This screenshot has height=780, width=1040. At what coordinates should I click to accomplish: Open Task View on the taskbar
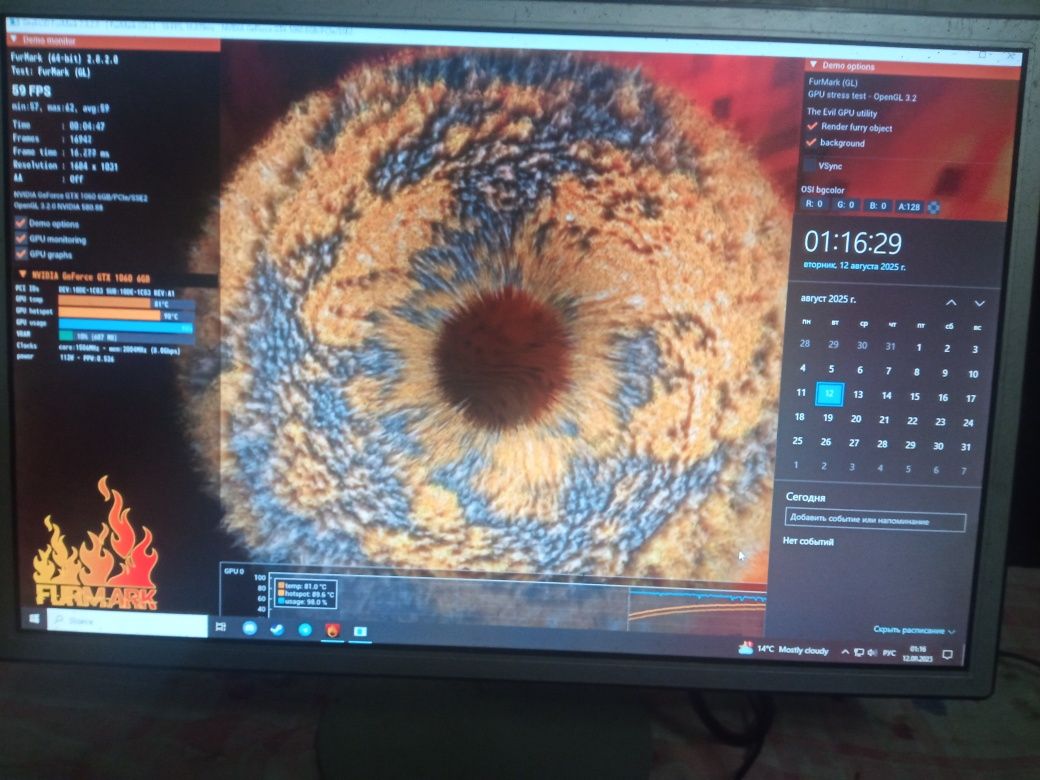point(221,626)
